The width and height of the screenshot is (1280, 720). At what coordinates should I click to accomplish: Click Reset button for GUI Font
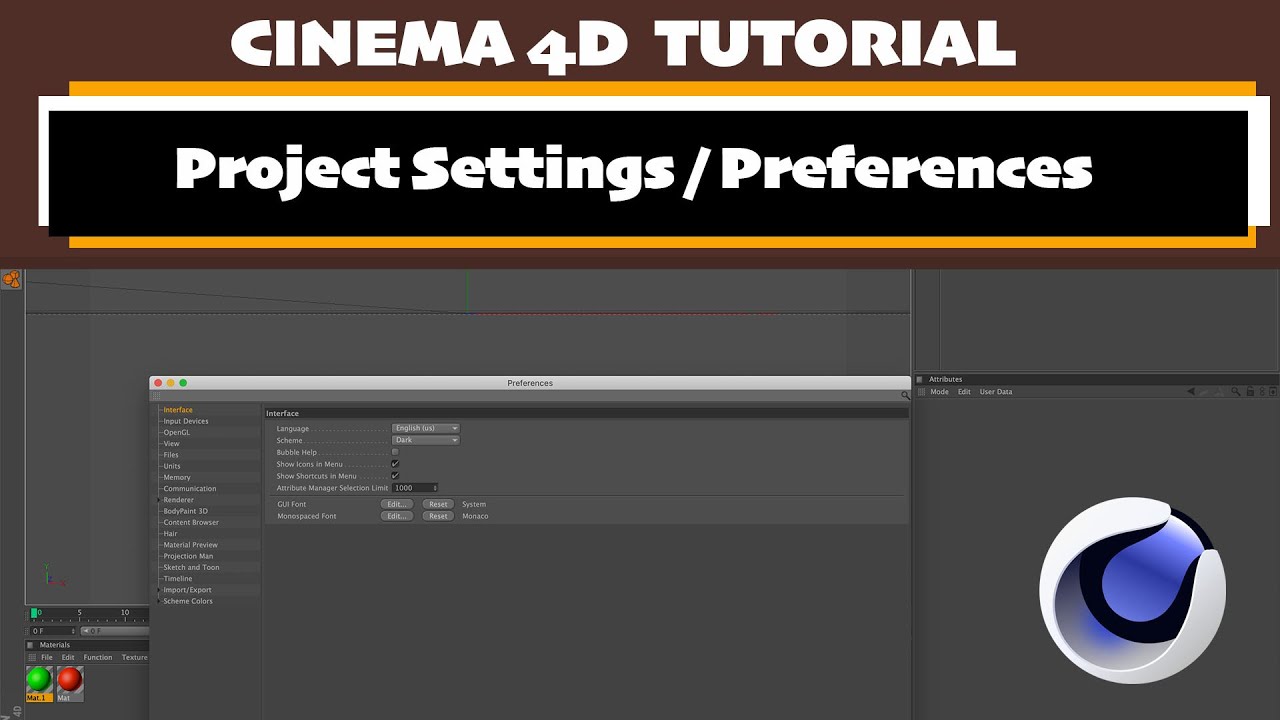coord(438,504)
